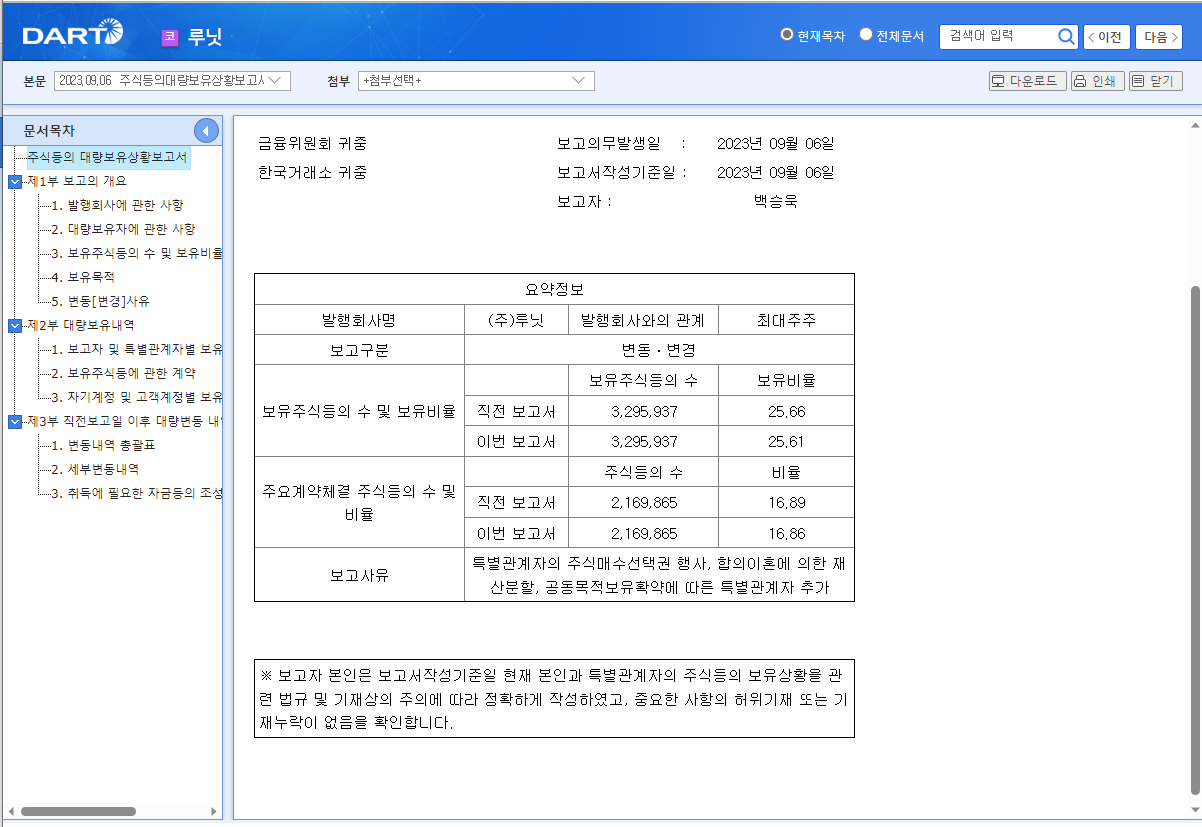This screenshot has height=827, width=1202.
Task: Click the 금융위원회 귀중 text
Action: [x=312, y=143]
